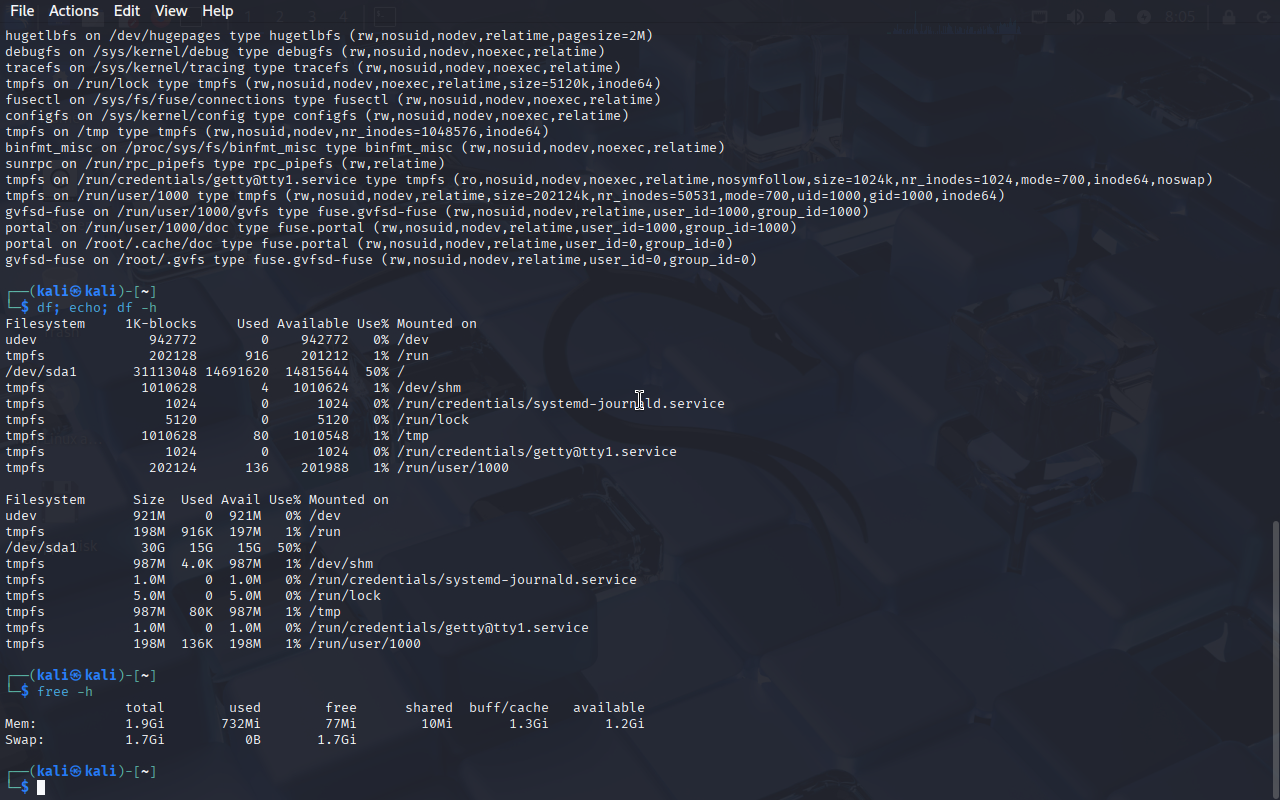The width and height of the screenshot is (1280, 800).
Task: Click the empty prompt line with the cursor block
Action: [x=25, y=787]
